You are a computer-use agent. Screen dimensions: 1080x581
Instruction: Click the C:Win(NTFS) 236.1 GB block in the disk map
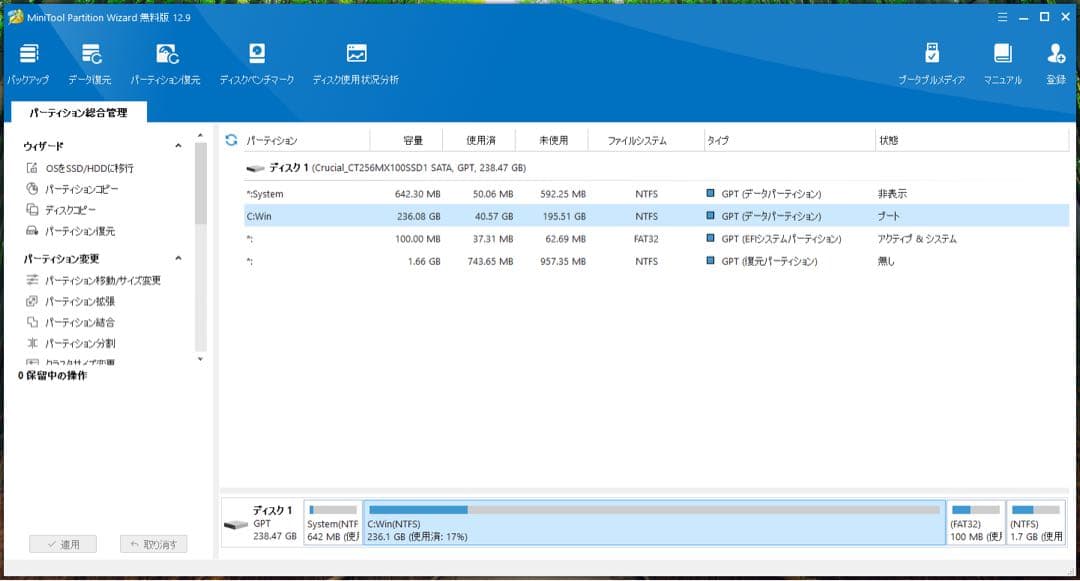pyautogui.click(x=654, y=523)
